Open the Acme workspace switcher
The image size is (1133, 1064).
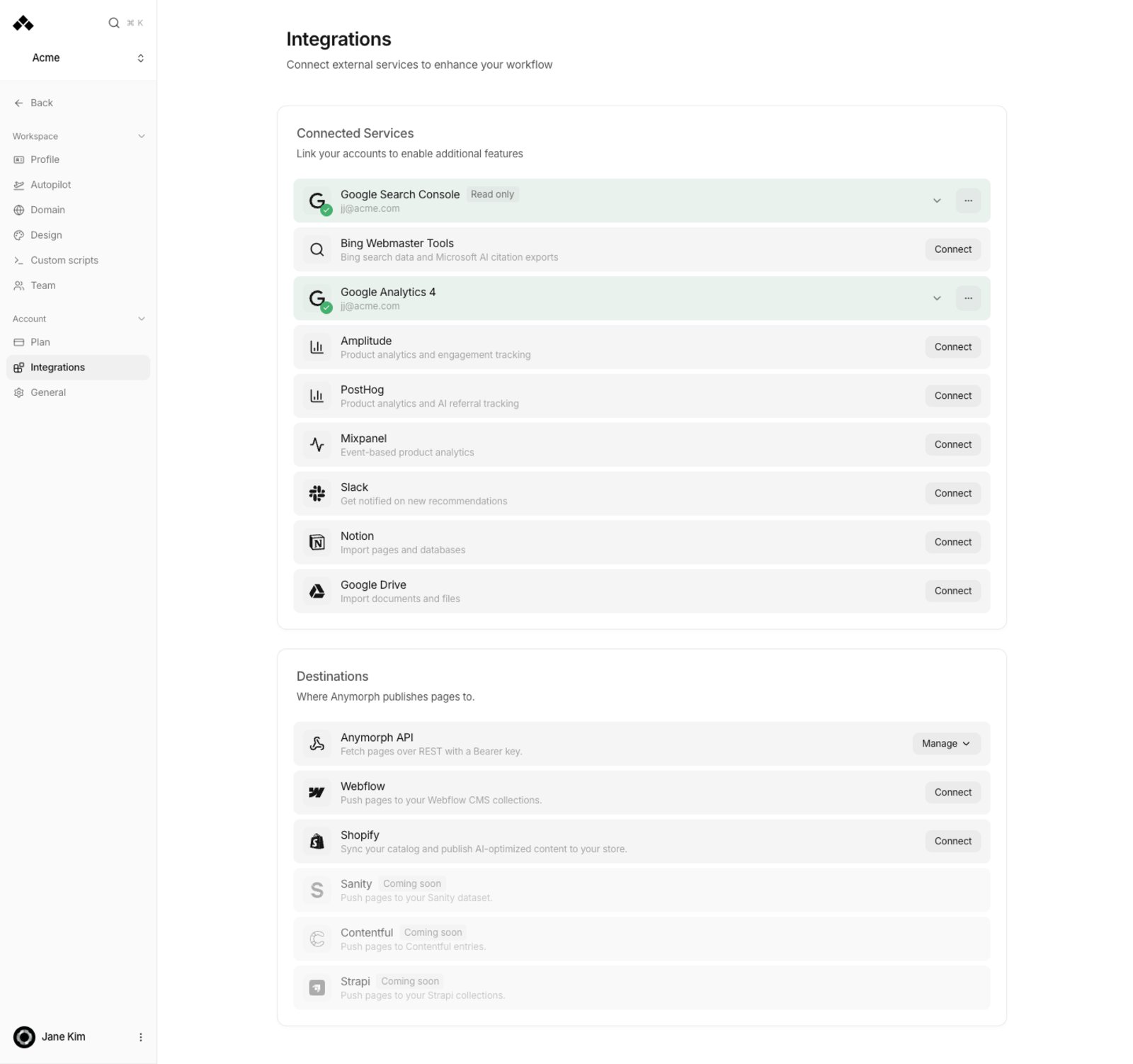tap(78, 58)
